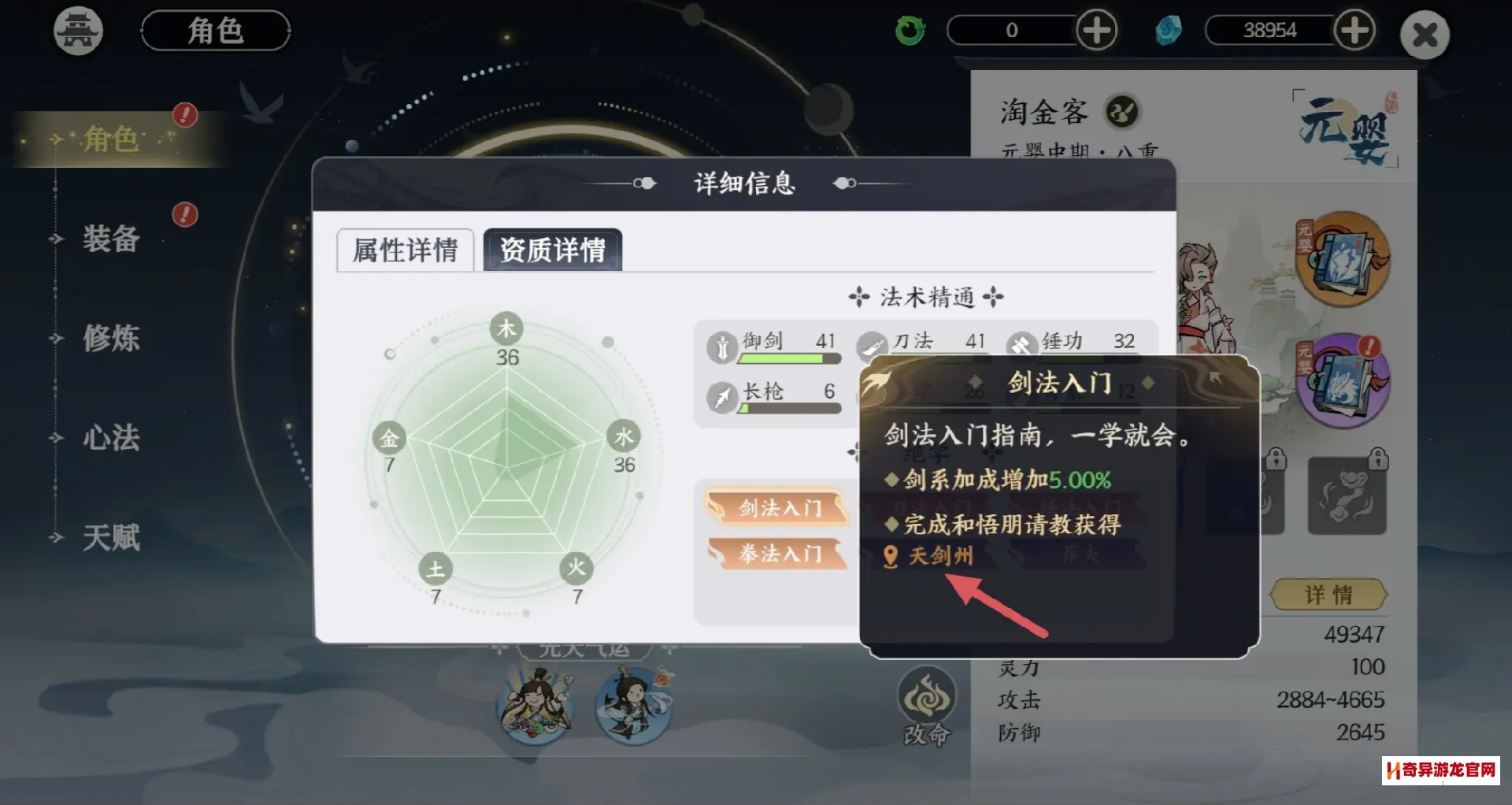Add green jade currency with plus button
1512x805 pixels.
1096,31
